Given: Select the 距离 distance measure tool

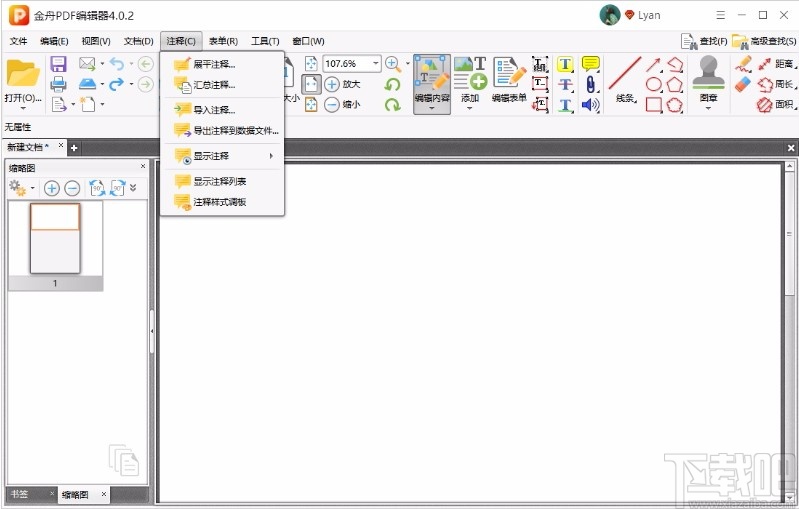Looking at the screenshot, I should pos(777,64).
